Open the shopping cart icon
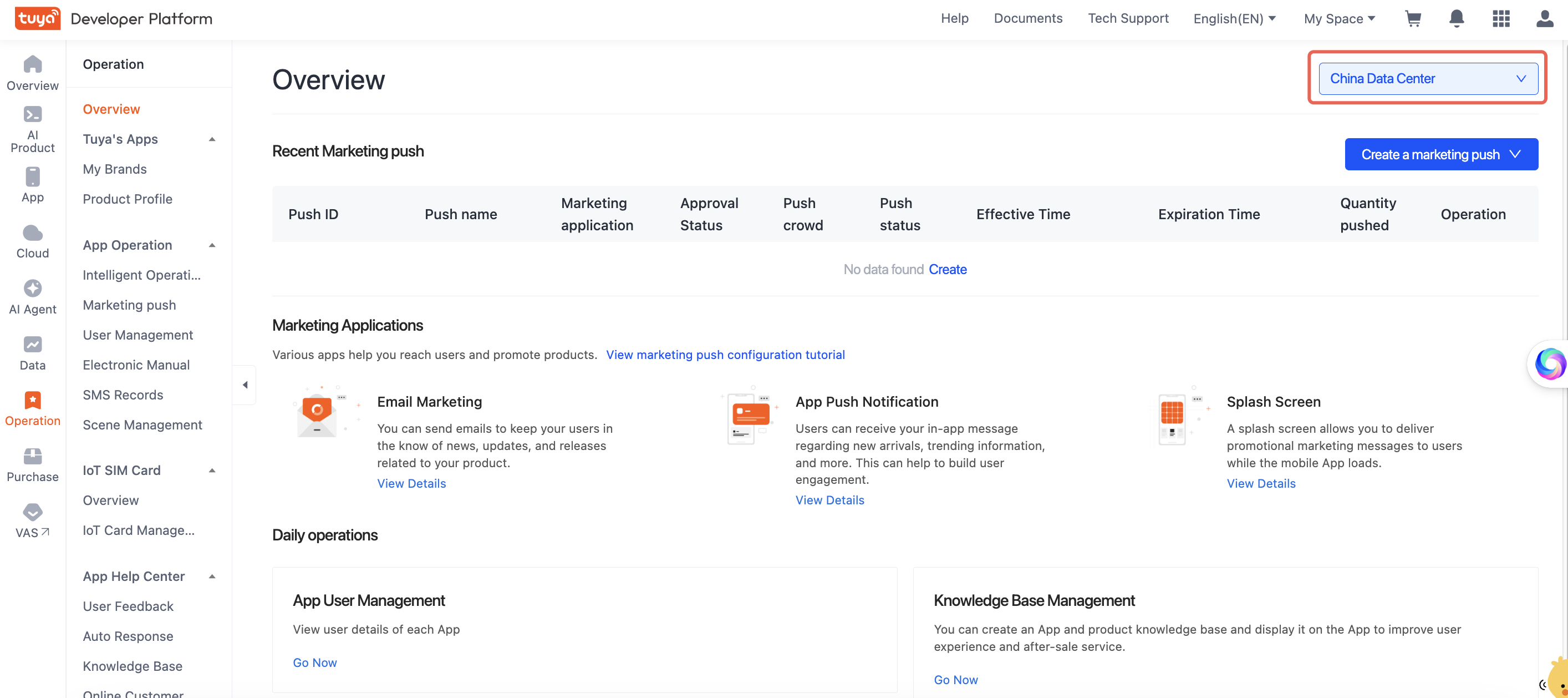Screen dimensions: 1568x698 pos(1413,18)
